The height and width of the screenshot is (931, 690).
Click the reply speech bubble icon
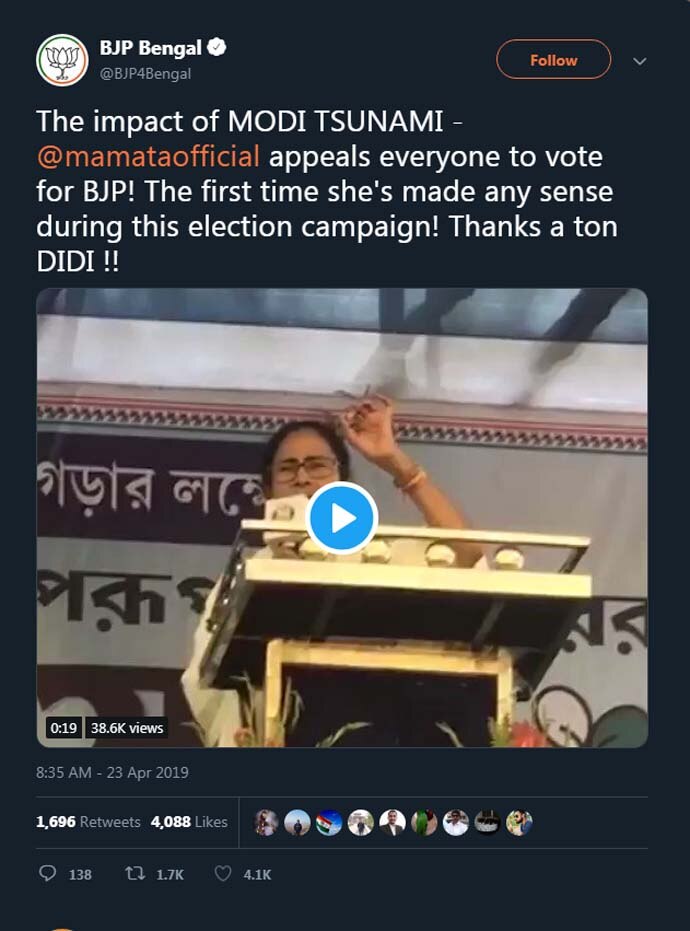tap(47, 873)
